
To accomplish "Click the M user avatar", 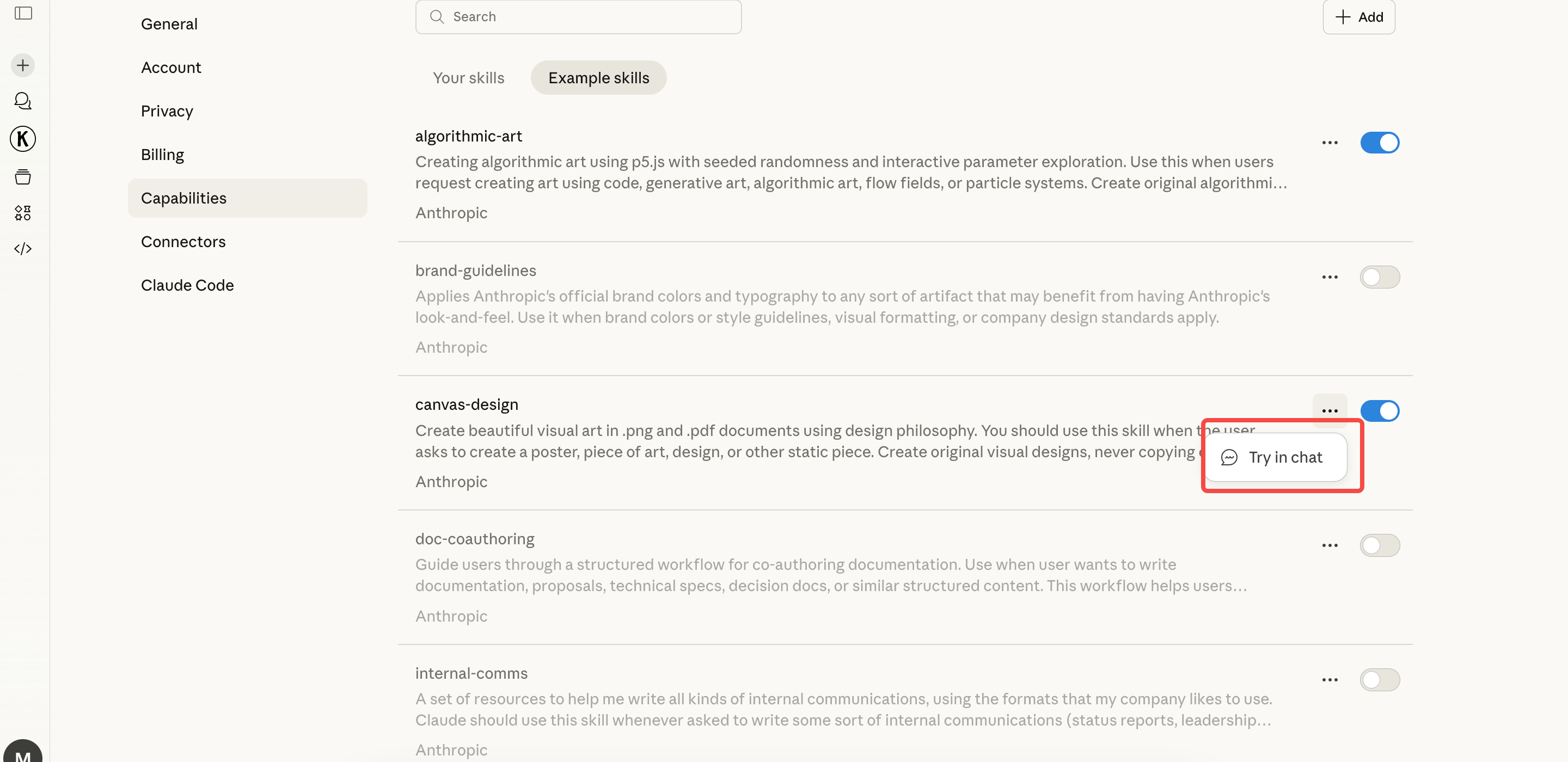I will tap(23, 753).
